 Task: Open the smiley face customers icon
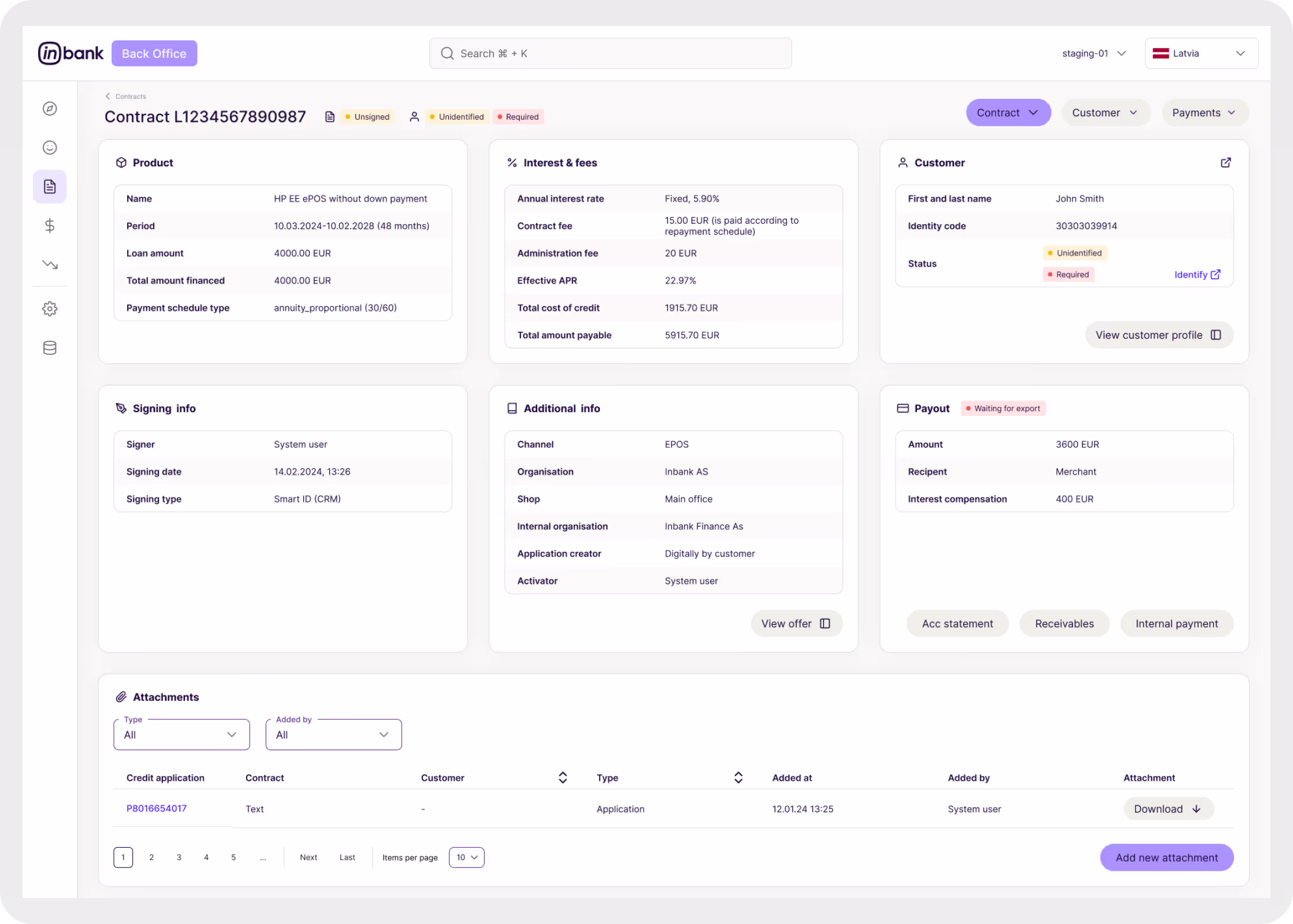coord(50,147)
